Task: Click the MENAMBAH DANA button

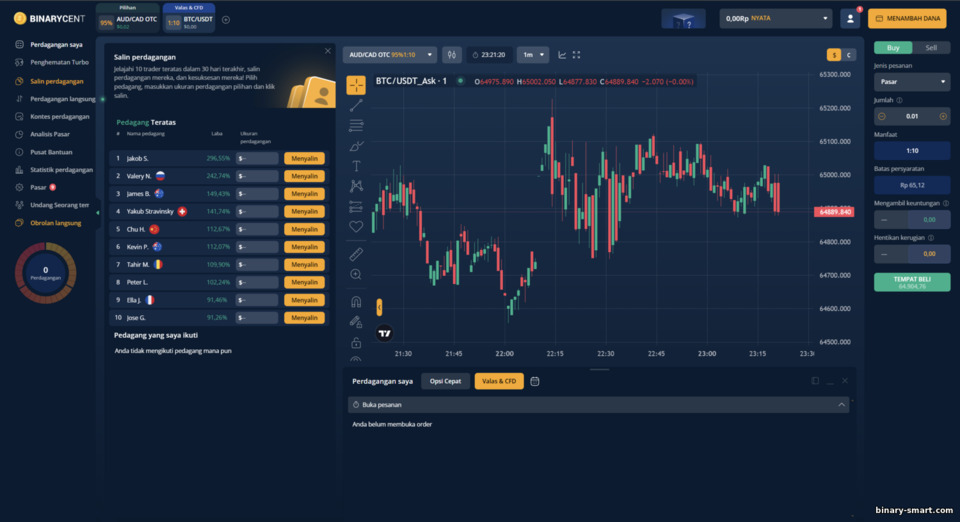Action: click(907, 18)
